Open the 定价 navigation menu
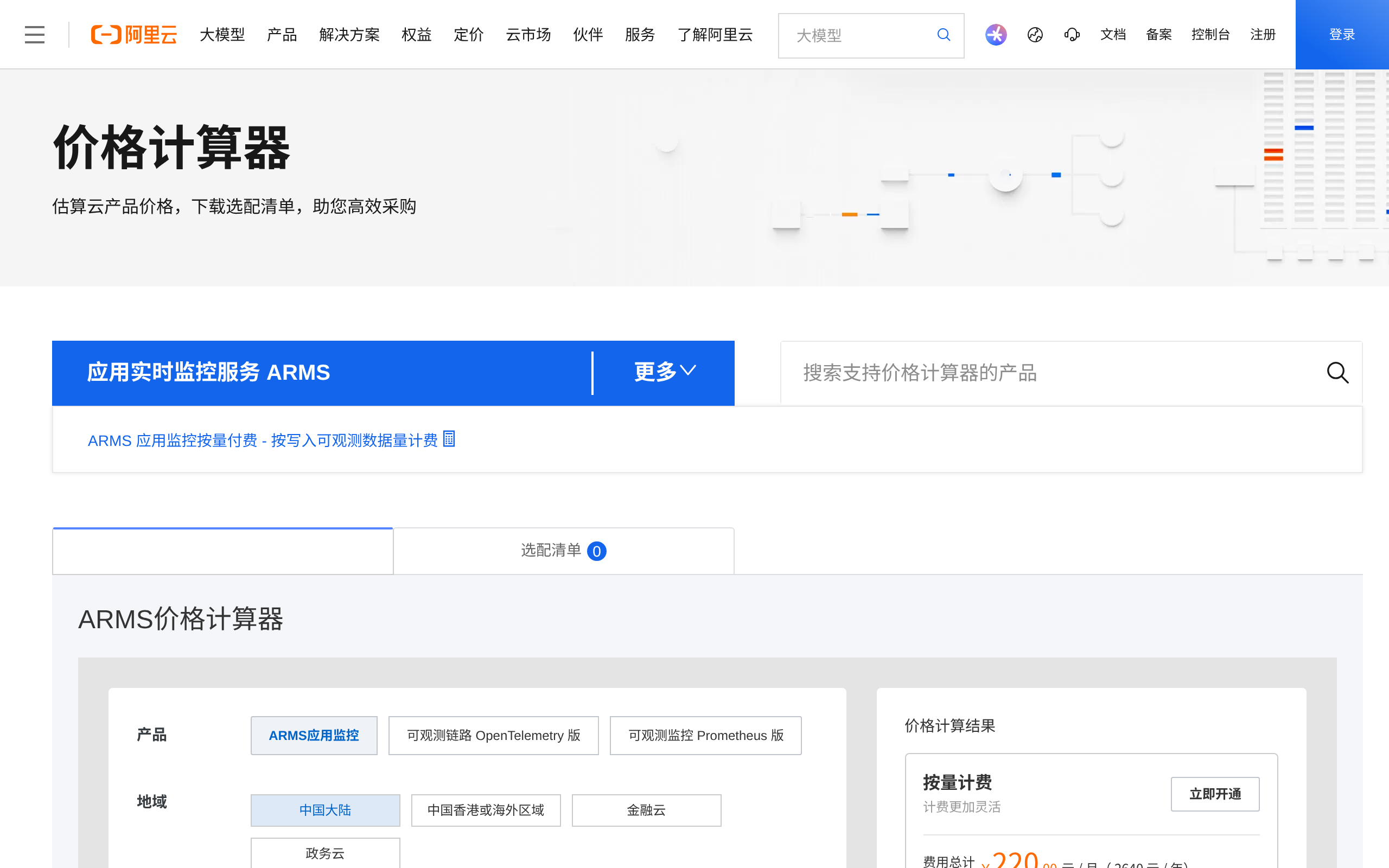 point(468,34)
